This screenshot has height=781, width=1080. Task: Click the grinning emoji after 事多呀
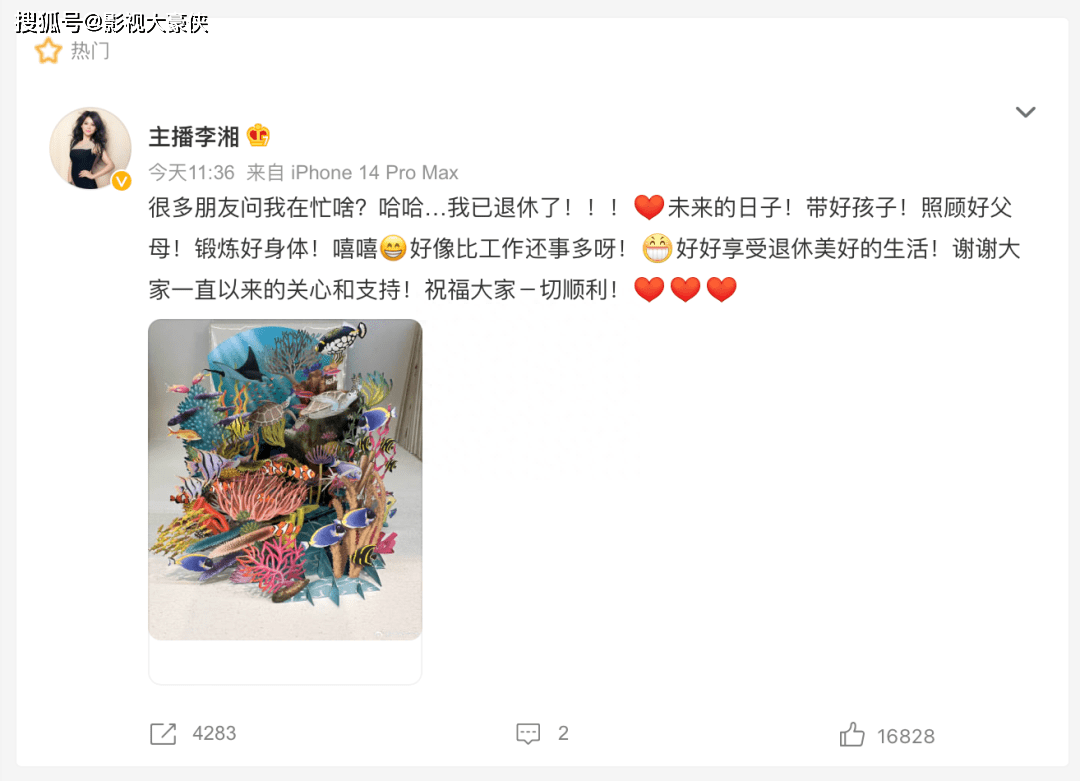click(656, 249)
